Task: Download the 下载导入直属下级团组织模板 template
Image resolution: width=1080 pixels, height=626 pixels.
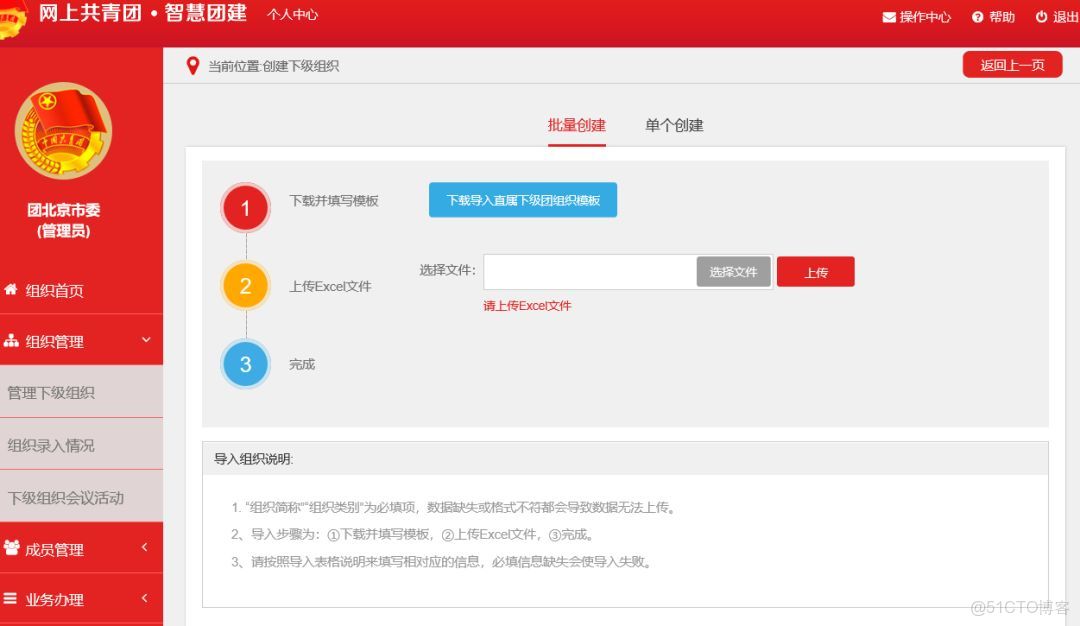Action: tap(522, 200)
